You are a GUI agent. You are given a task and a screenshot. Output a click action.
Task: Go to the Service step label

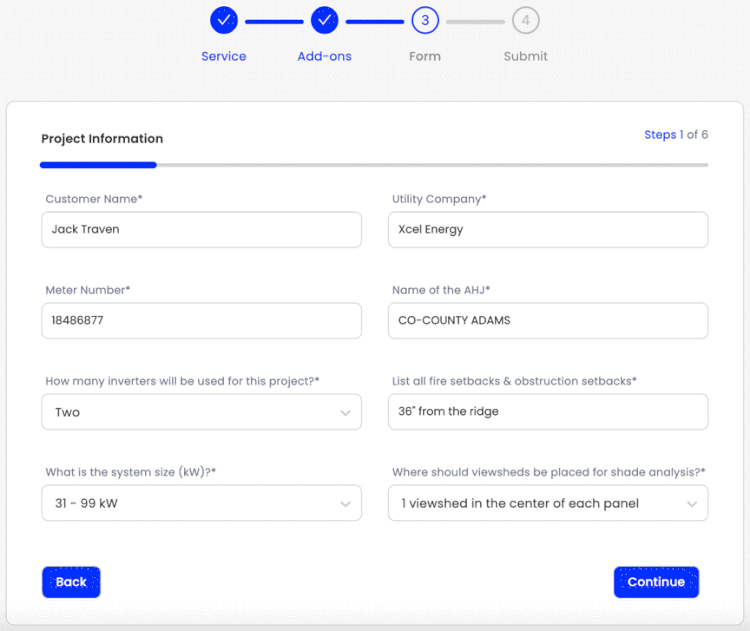point(224,56)
